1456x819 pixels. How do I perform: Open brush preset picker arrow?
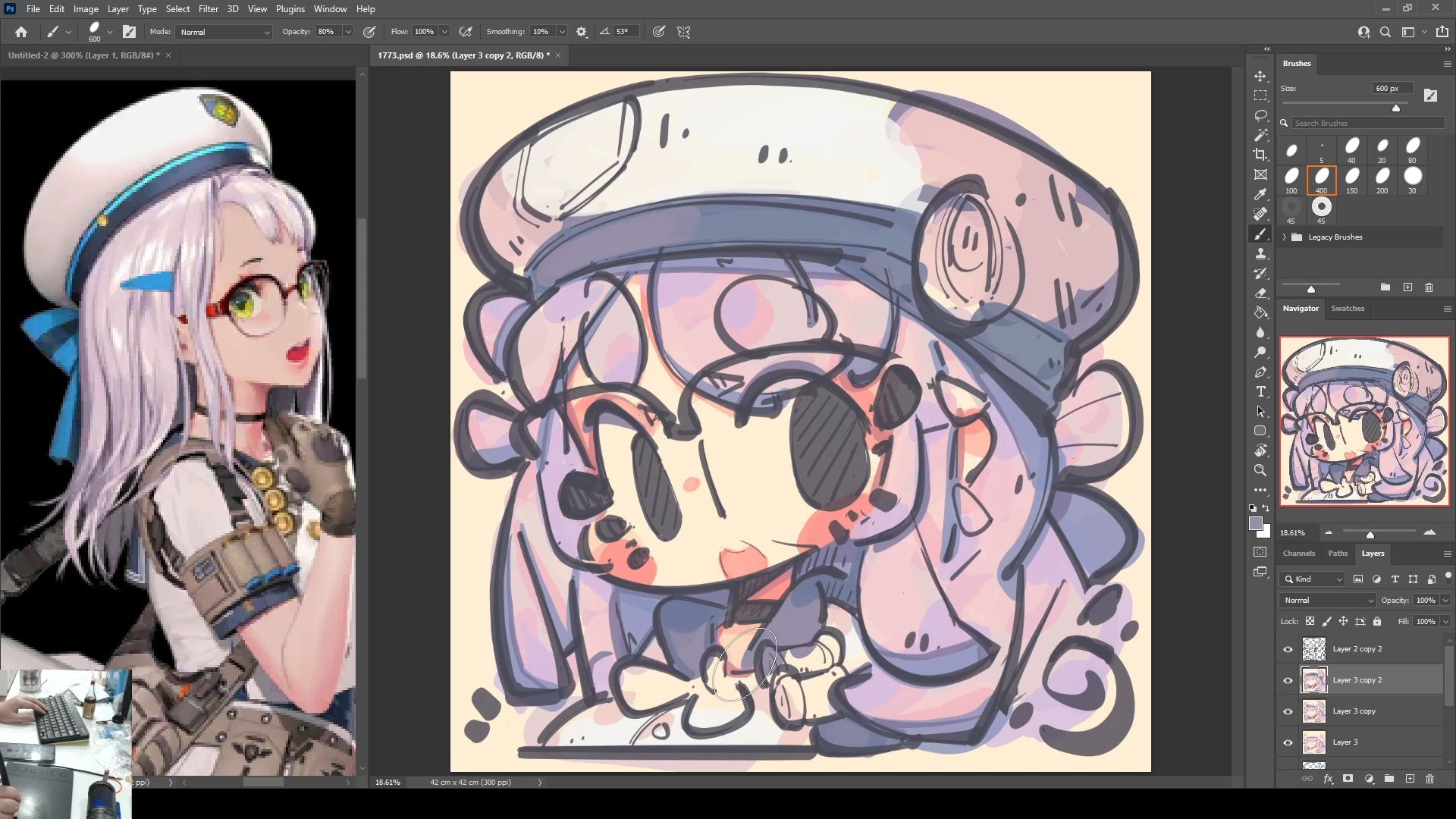click(x=110, y=32)
